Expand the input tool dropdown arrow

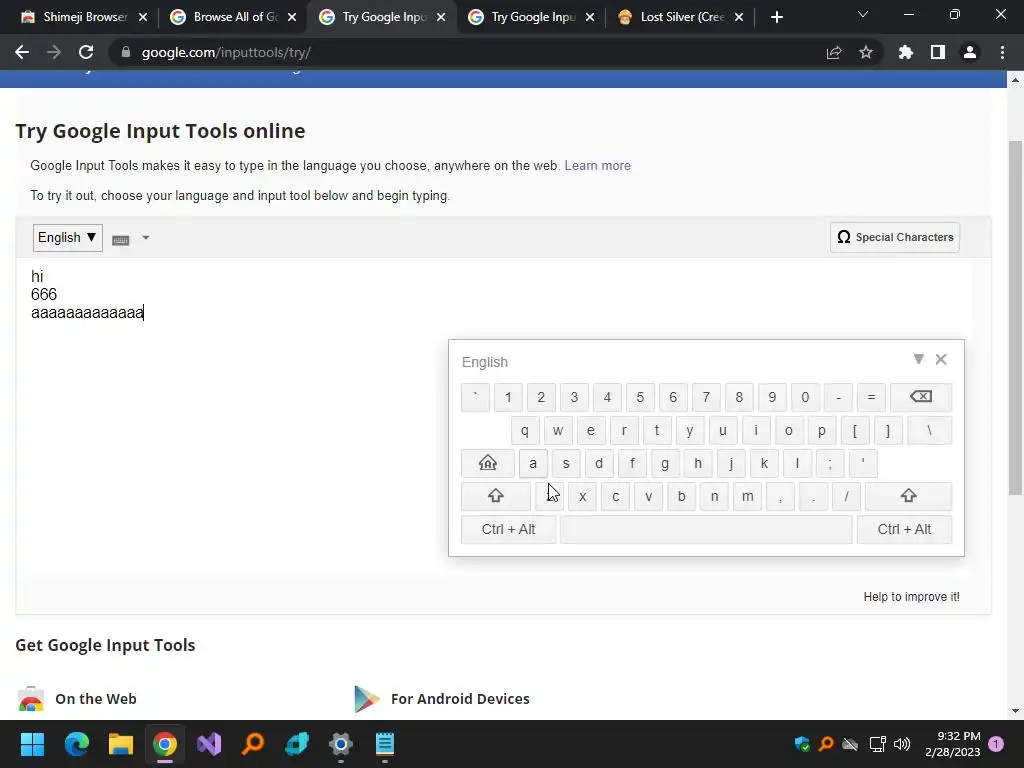[x=146, y=238]
